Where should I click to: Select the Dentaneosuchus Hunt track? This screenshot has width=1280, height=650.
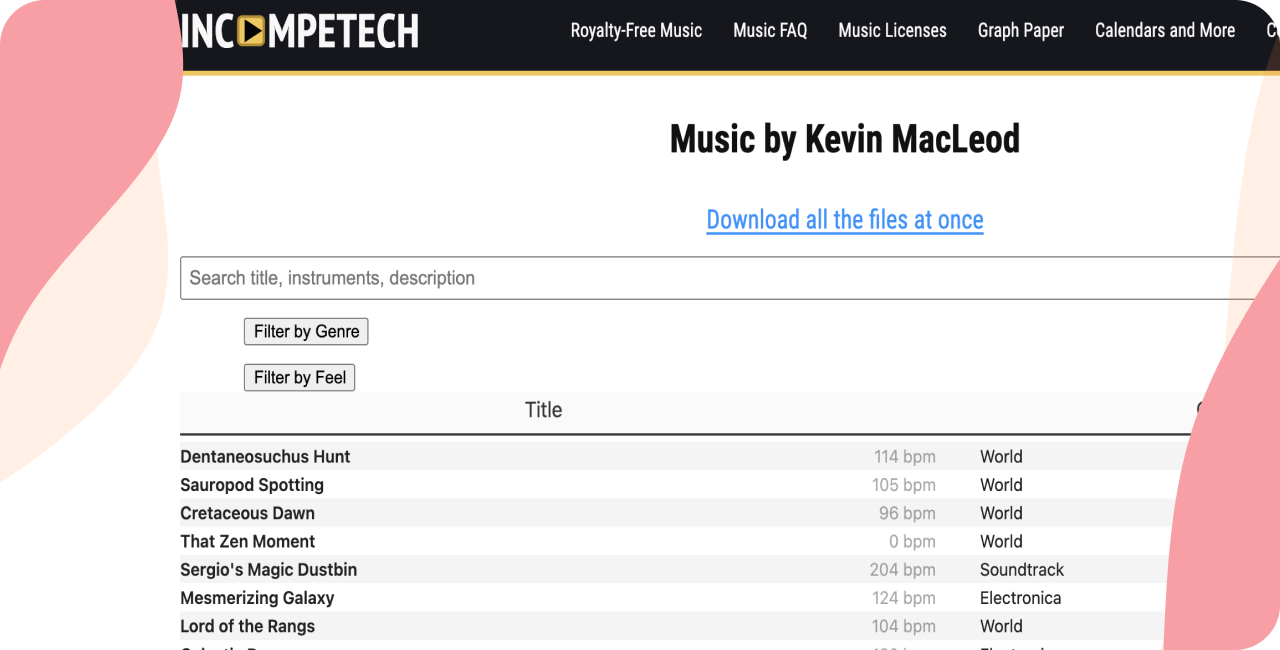click(x=265, y=456)
